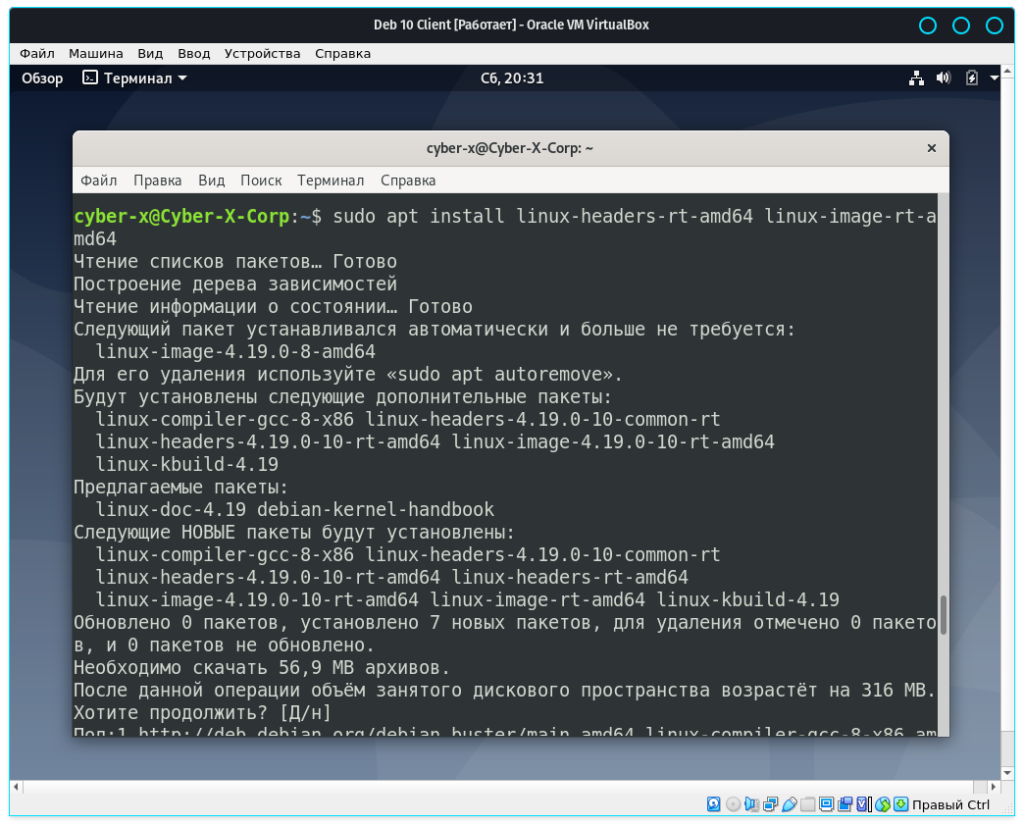Click the USB devices icon in status bar
The height and width of the screenshot is (826, 1024).
(790, 805)
